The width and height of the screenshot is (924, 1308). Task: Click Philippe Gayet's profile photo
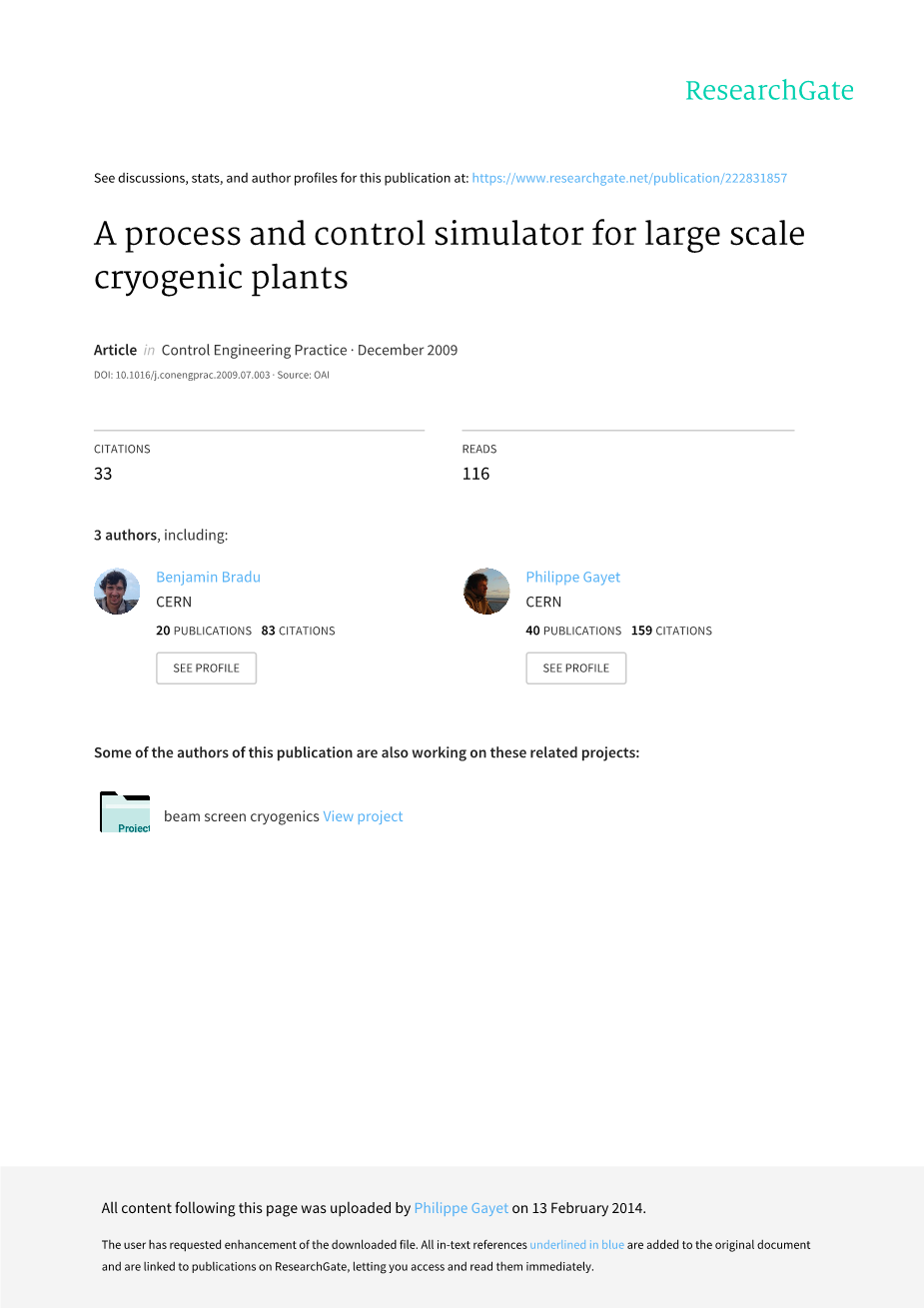pos(486,592)
